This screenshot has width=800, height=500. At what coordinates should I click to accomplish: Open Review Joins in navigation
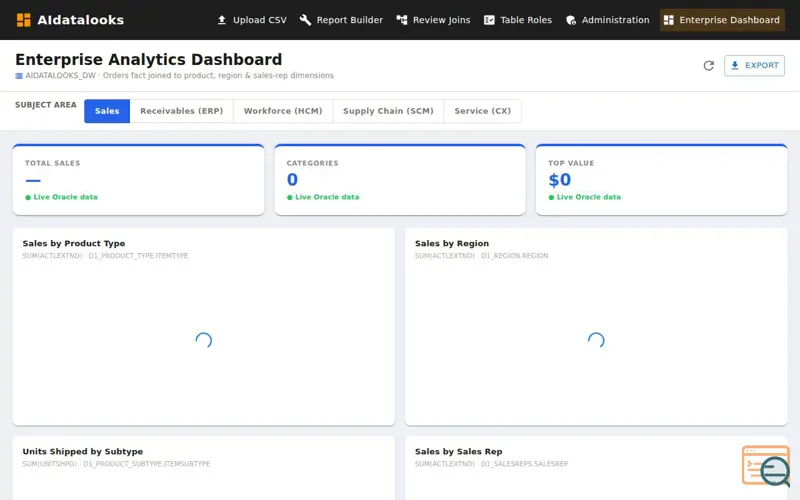click(x=433, y=20)
